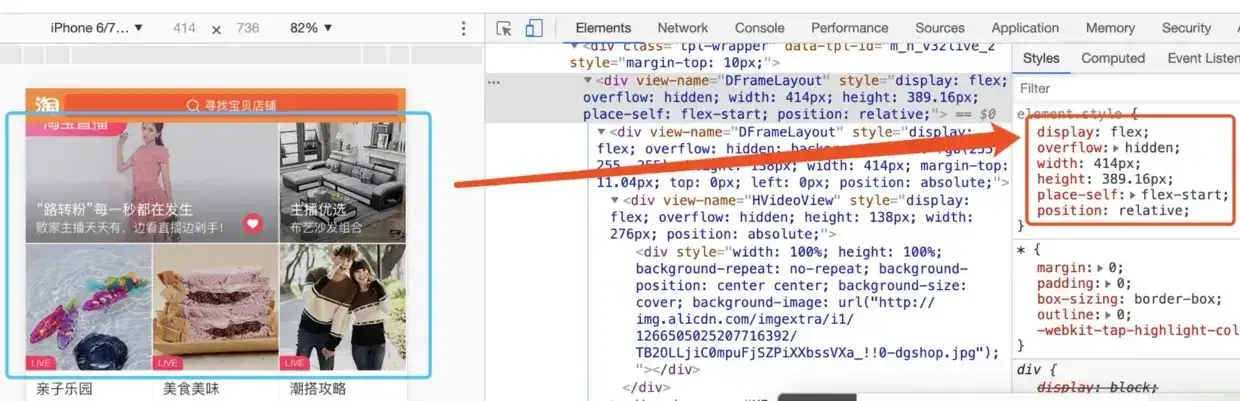Click the LIVE badge on the fish toys image
Image resolution: width=1240 pixels, height=401 pixels.
pos(42,362)
